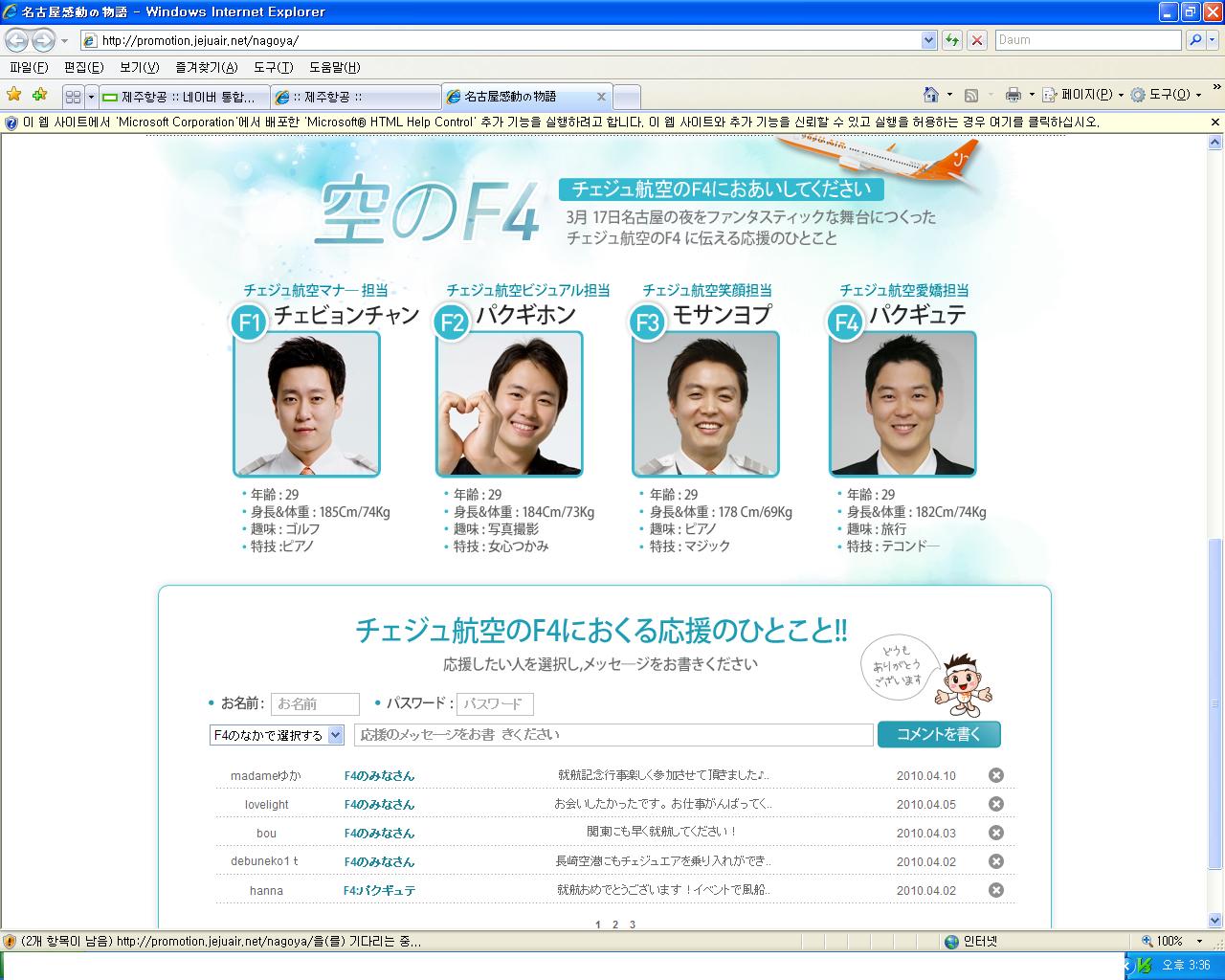Click the RSS feeds icon
The height and width of the screenshot is (980, 1225).
(x=970, y=95)
